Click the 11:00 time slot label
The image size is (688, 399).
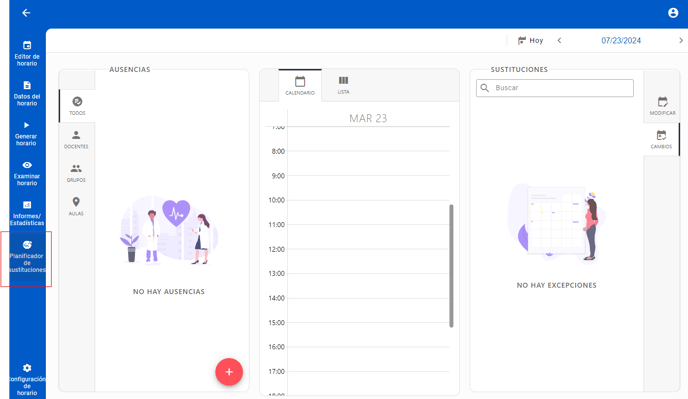pyautogui.click(x=276, y=225)
